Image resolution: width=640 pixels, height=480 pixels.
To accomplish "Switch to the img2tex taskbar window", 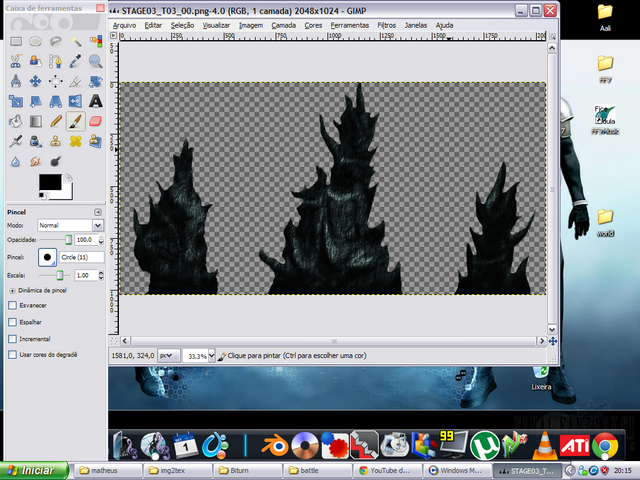I will pos(178,471).
